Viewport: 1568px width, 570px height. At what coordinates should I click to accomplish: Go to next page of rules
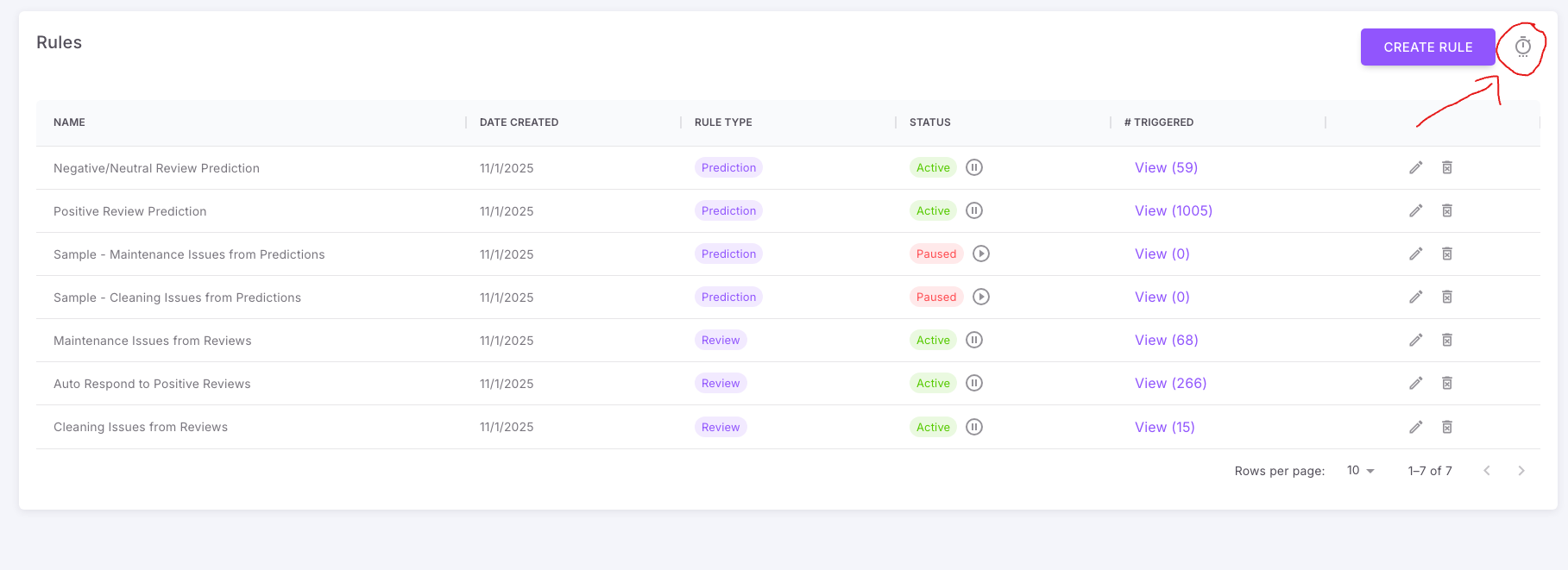[x=1521, y=471]
